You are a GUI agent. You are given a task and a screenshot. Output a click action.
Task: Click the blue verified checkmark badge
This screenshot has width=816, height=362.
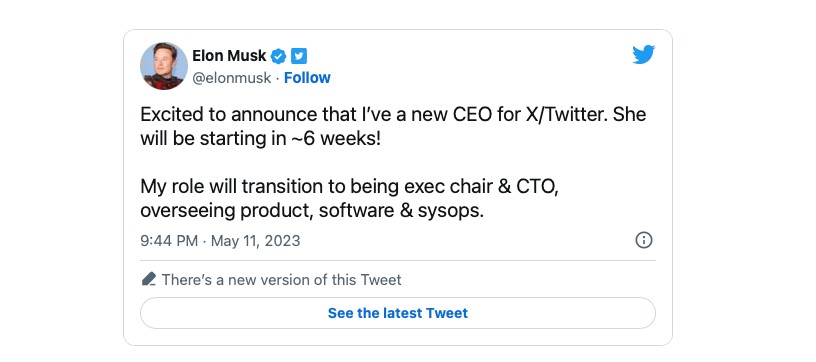click(279, 55)
